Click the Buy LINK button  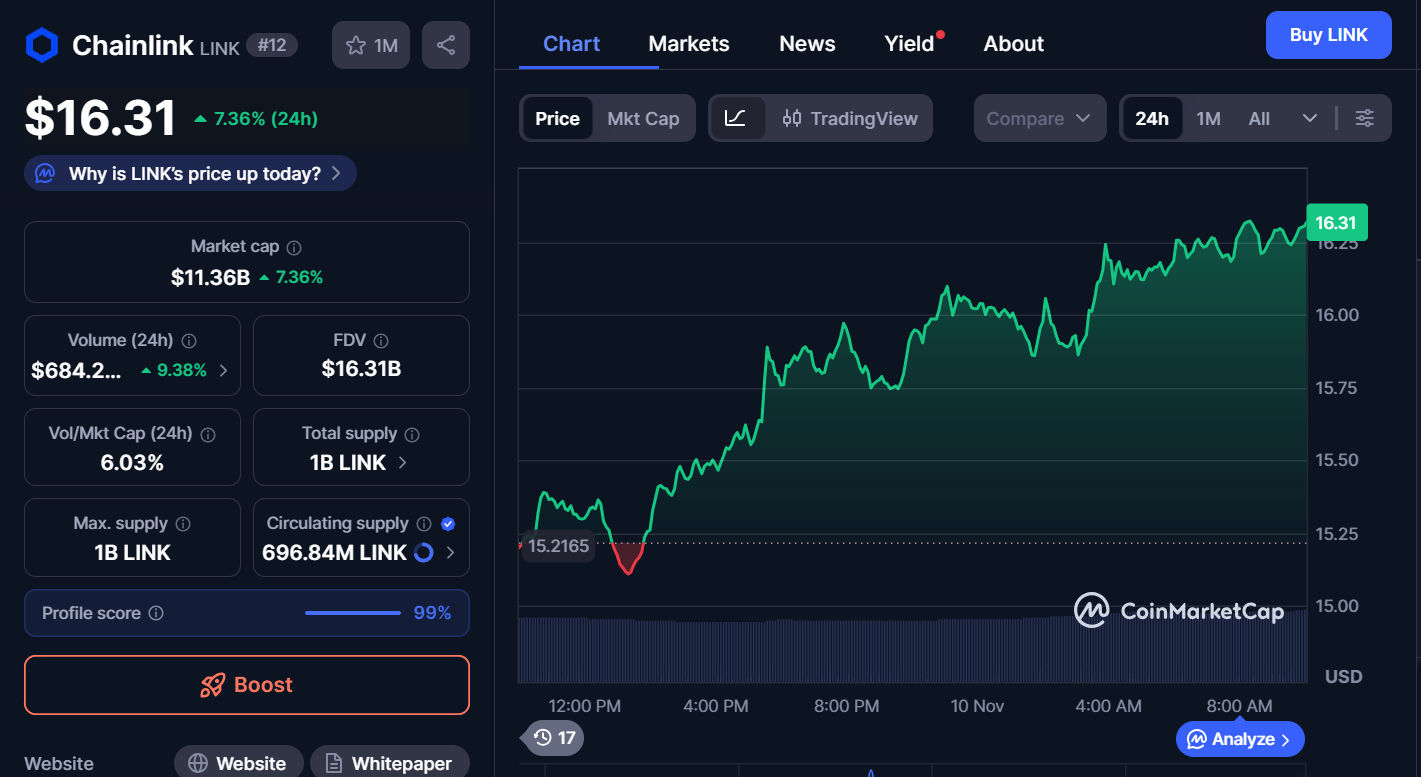[1328, 34]
